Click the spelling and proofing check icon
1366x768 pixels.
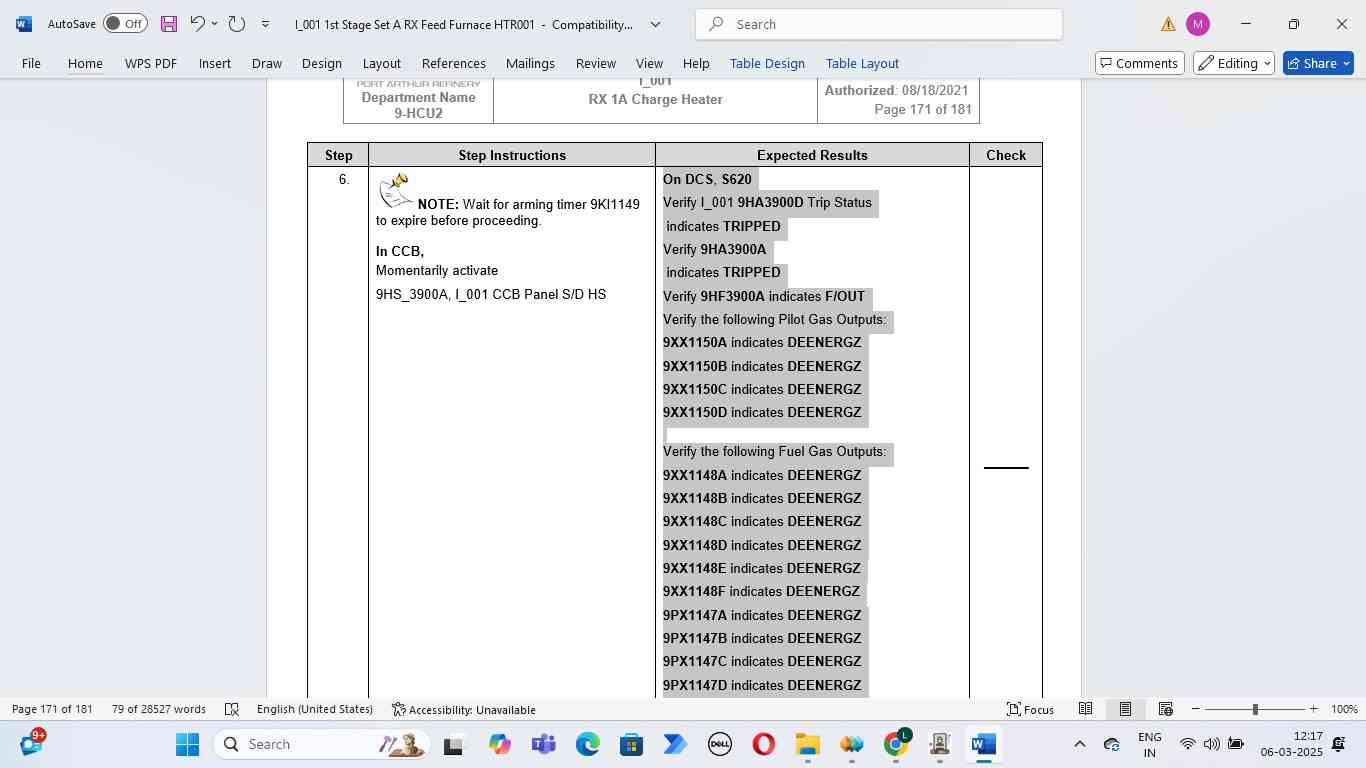pyautogui.click(x=232, y=709)
